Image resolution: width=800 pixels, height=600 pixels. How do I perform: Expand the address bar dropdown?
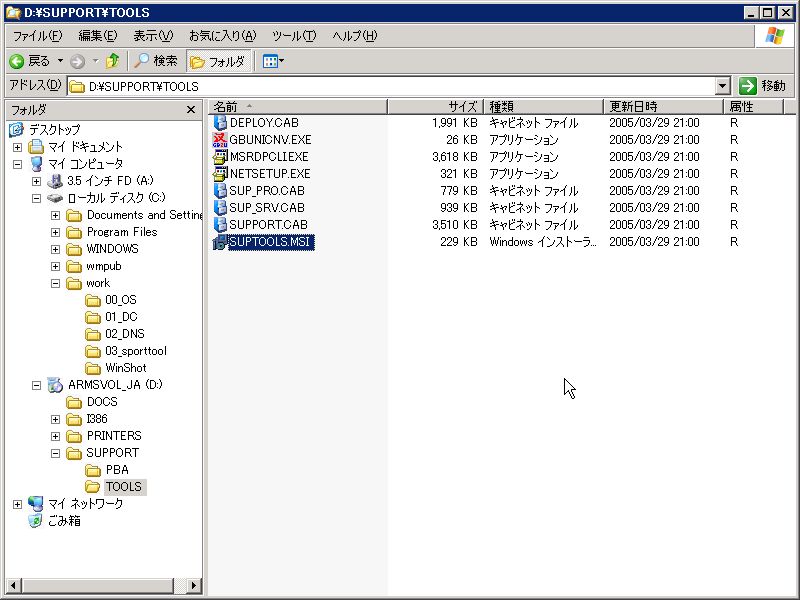(722, 86)
